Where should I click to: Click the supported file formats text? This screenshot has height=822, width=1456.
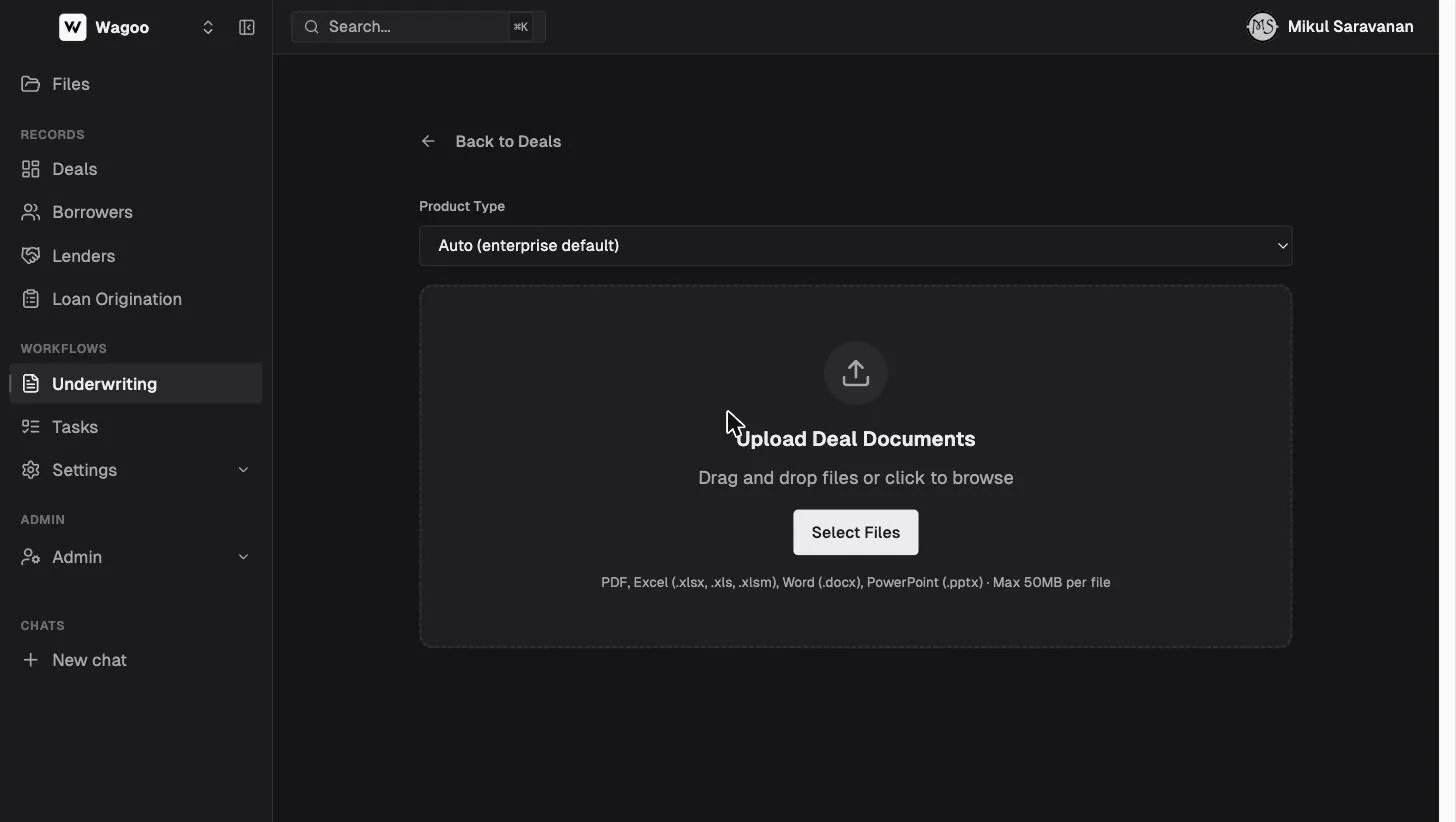pos(856,582)
